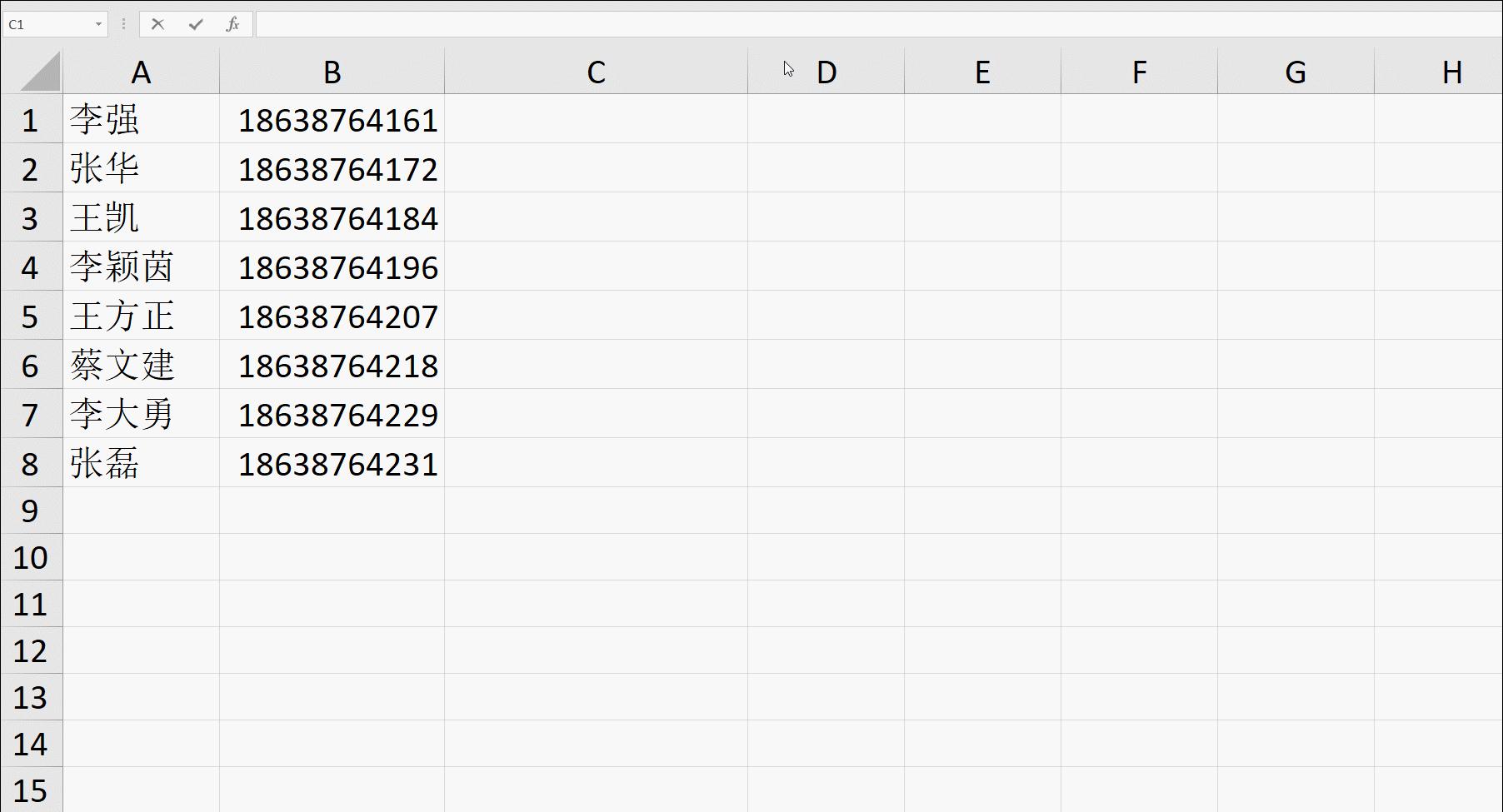
Task: Click the Cancel (X) formula bar icon
Action: pyautogui.click(x=158, y=24)
